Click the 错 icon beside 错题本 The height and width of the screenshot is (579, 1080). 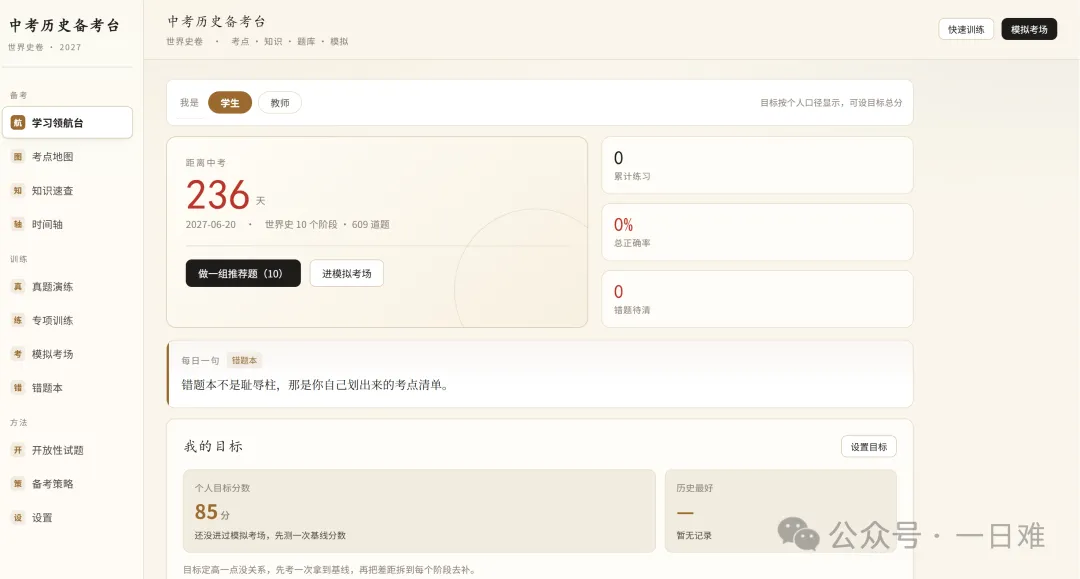click(x=18, y=388)
